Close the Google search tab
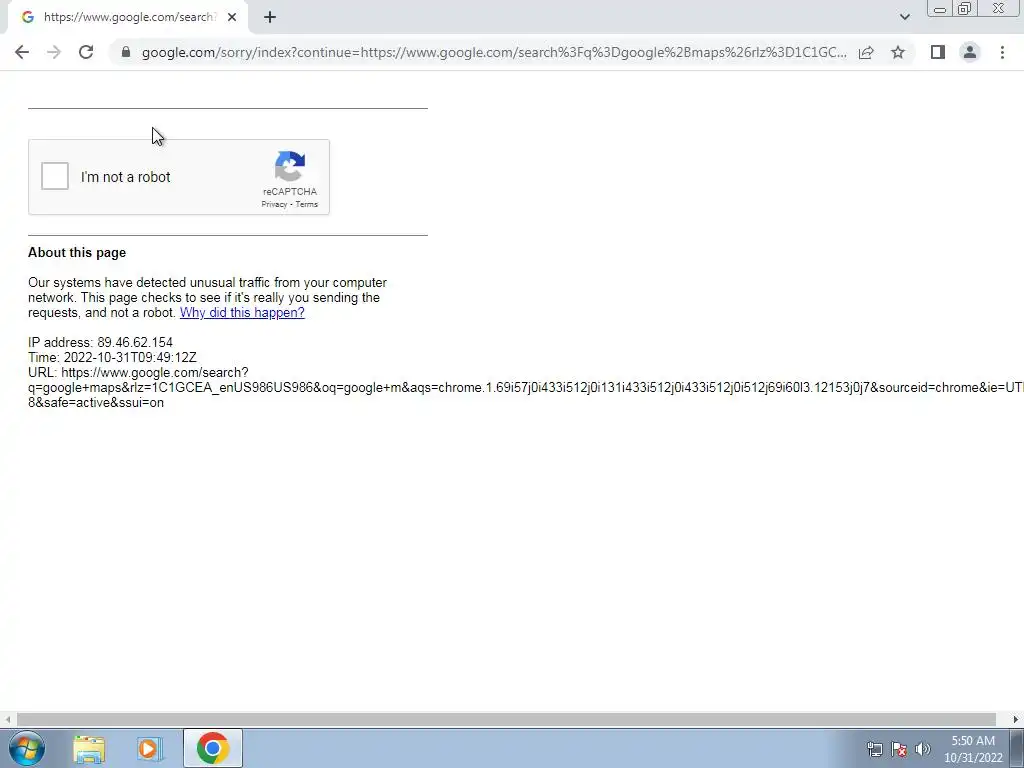Viewport: 1024px width, 768px height. click(x=232, y=18)
